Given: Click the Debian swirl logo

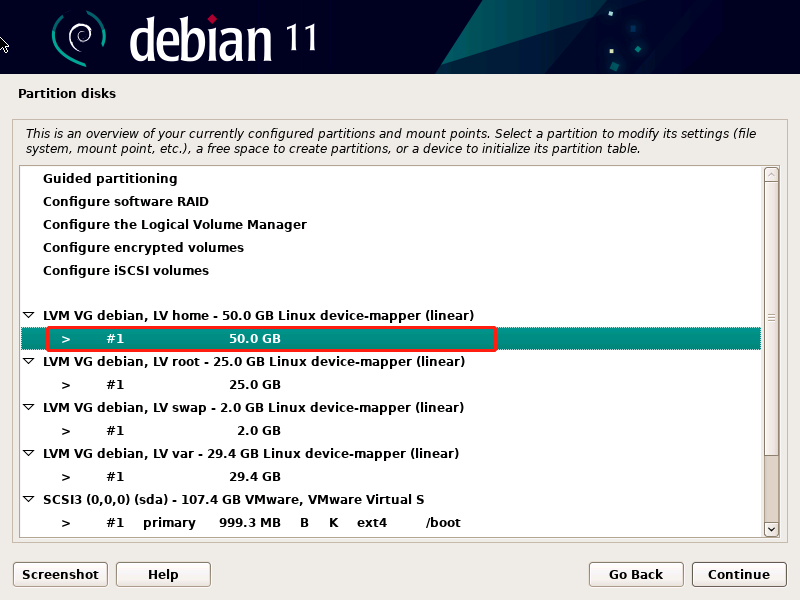Looking at the screenshot, I should click(x=79, y=38).
